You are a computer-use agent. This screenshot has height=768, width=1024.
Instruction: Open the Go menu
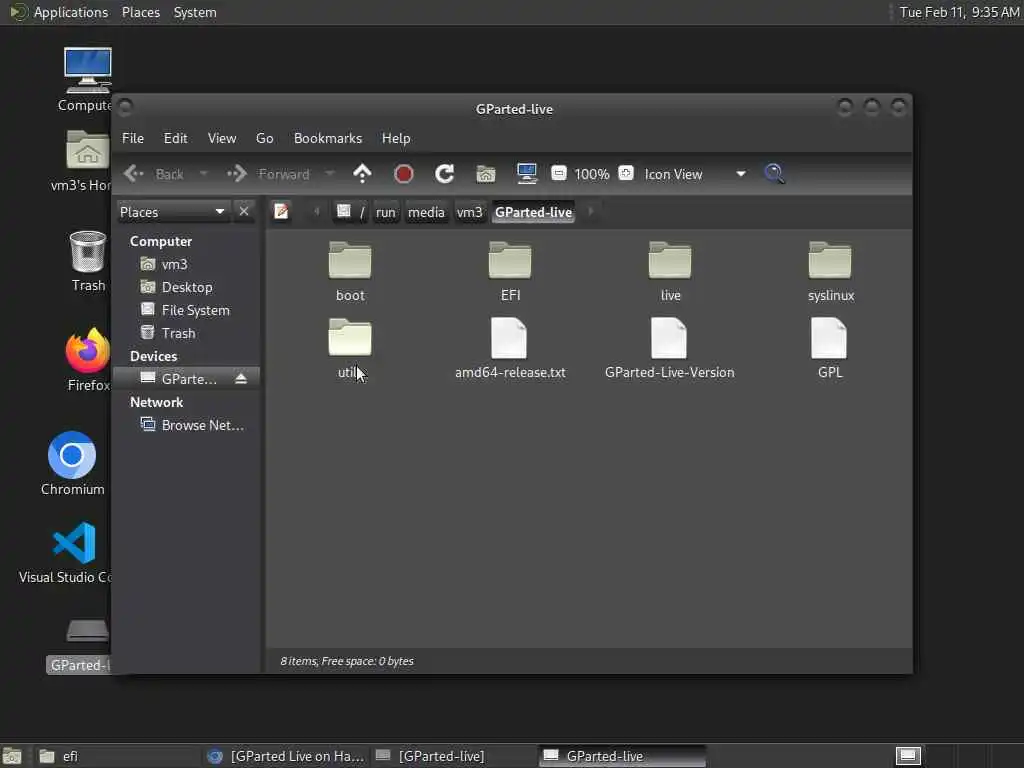[264, 138]
